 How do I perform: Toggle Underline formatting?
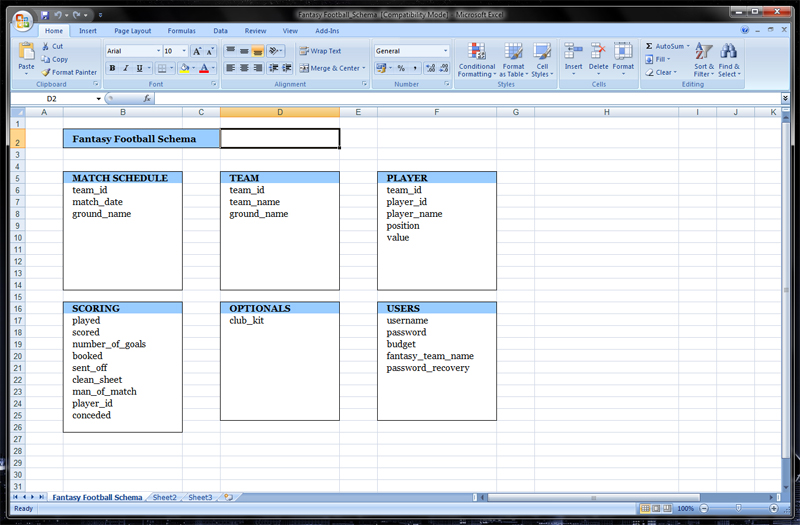[x=139, y=68]
